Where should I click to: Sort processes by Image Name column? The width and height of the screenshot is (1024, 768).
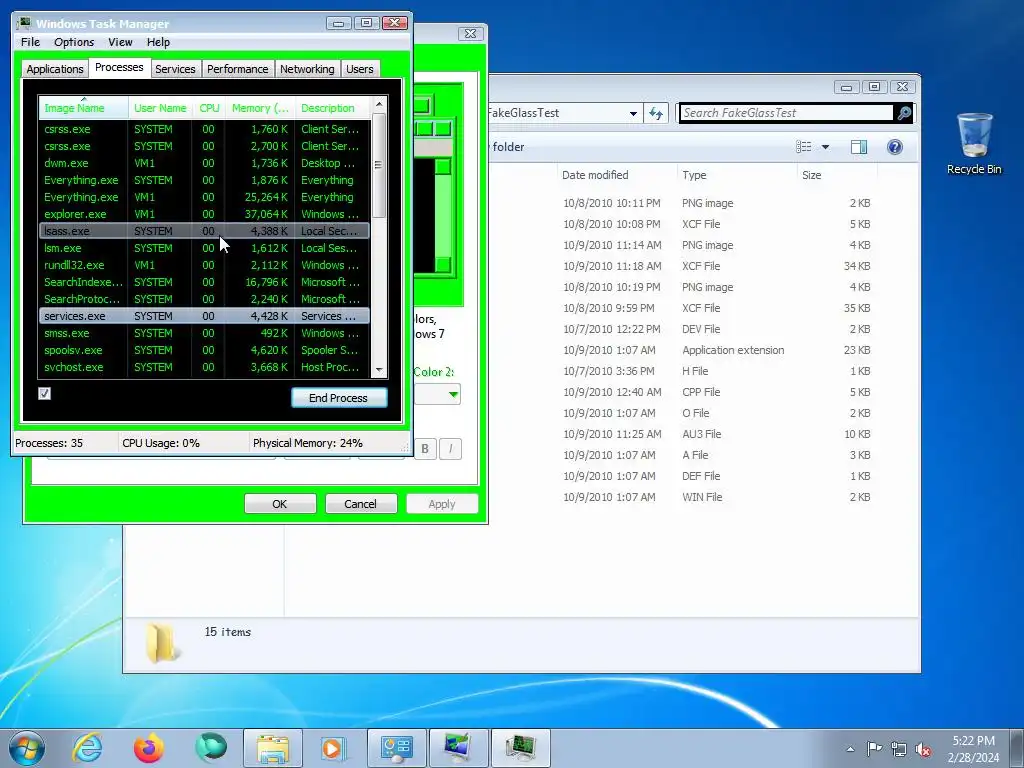tap(84, 108)
